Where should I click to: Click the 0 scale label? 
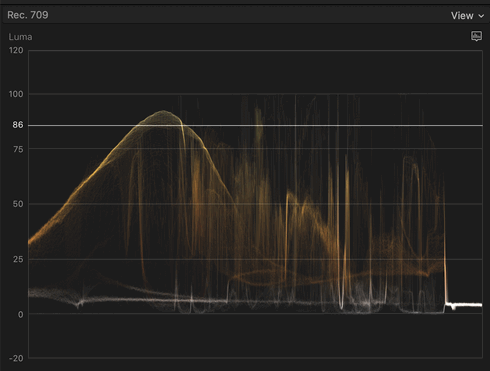[21, 314]
